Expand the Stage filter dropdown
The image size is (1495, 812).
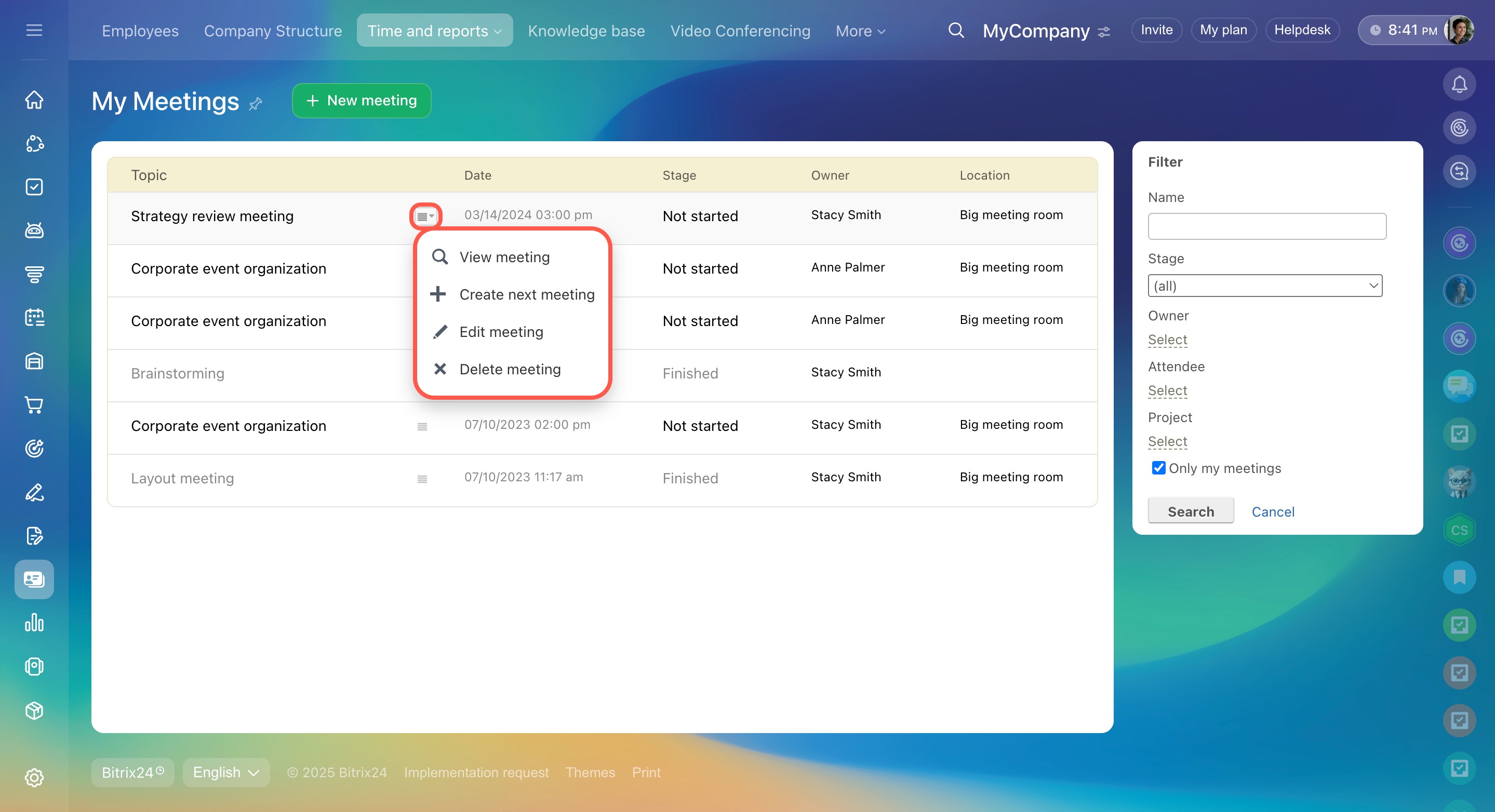tap(1264, 286)
